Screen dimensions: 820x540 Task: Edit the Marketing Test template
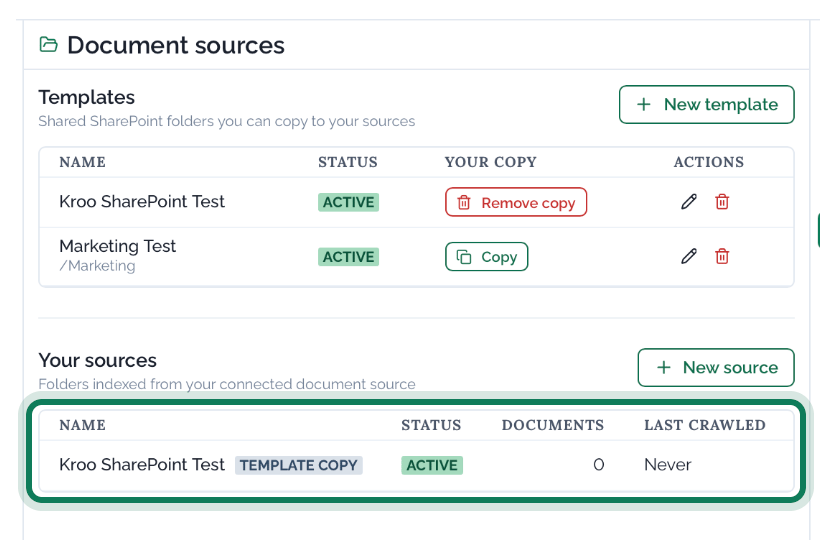689,256
